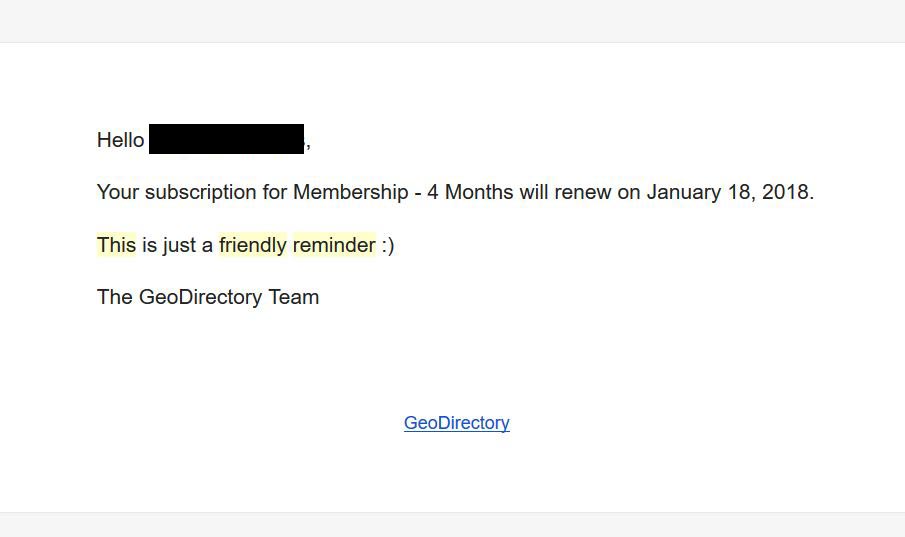Click the gray footer strip below the email

click(452, 526)
